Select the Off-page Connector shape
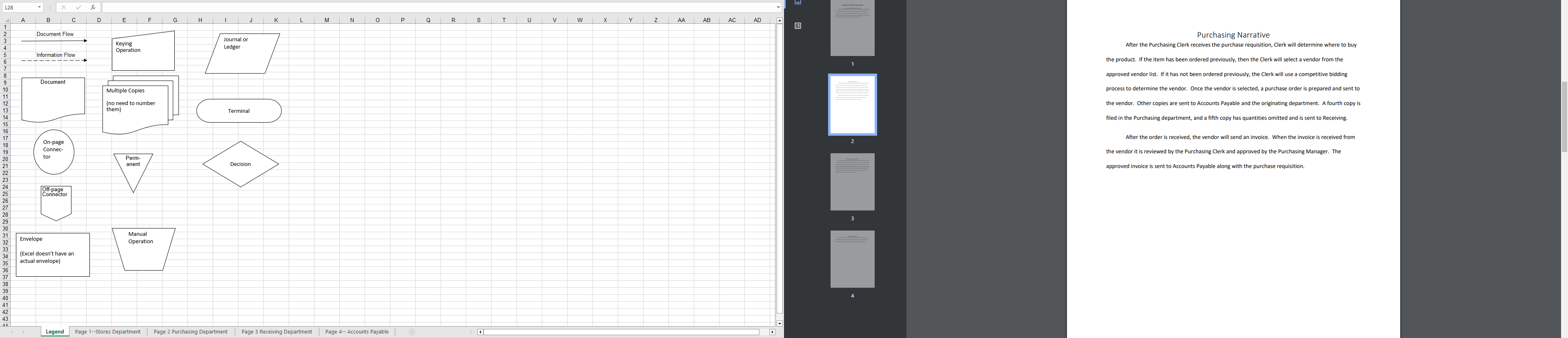Screen dimensions: 1568x338 [56, 204]
